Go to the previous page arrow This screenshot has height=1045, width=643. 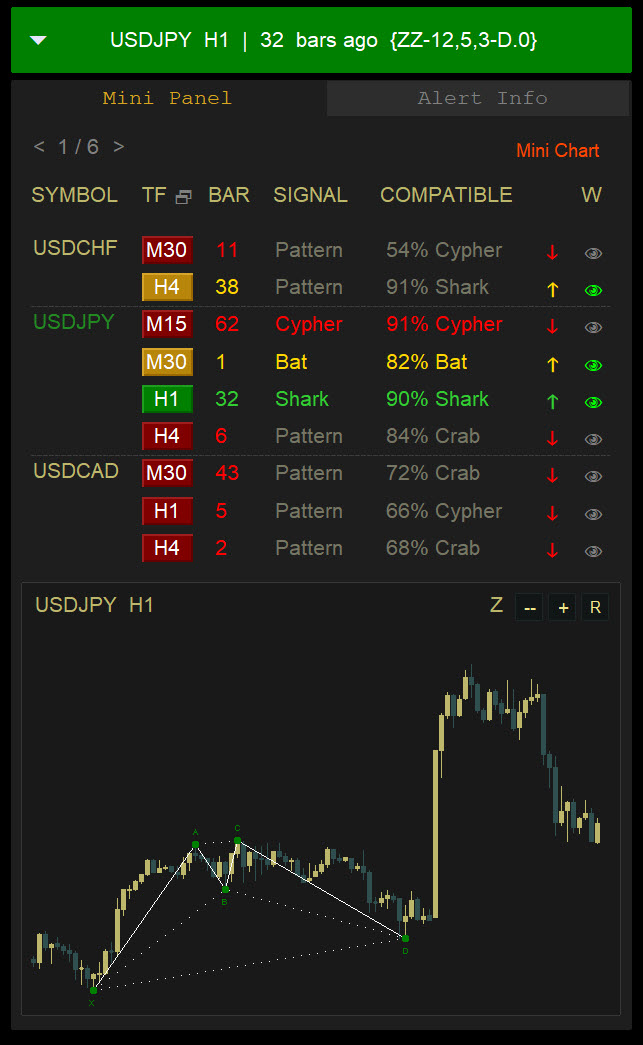[39, 147]
